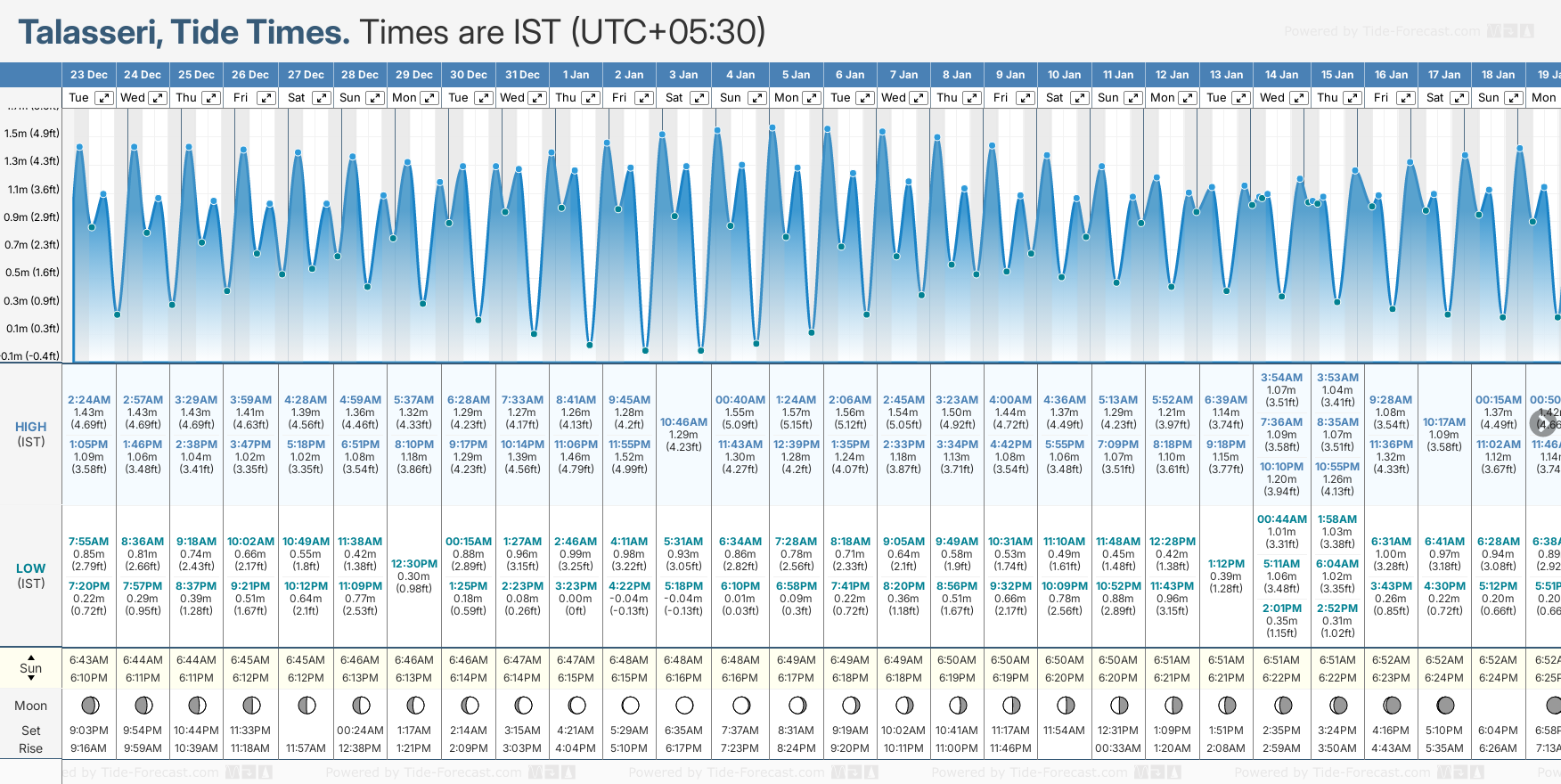Expand the Sun 4 Jan day details
This screenshot has height=784, width=1561.
[756, 98]
